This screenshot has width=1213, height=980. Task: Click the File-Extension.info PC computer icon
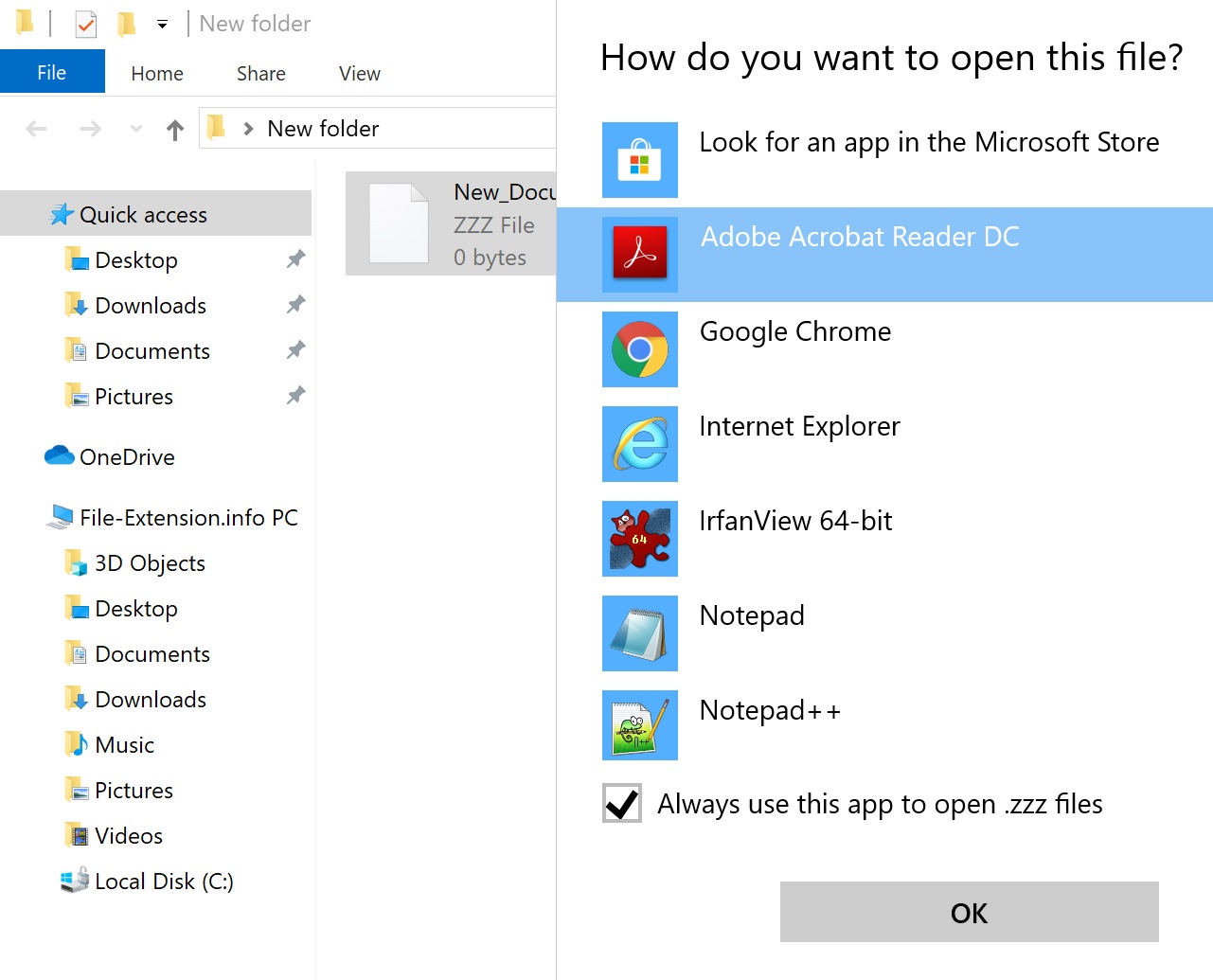(x=61, y=517)
